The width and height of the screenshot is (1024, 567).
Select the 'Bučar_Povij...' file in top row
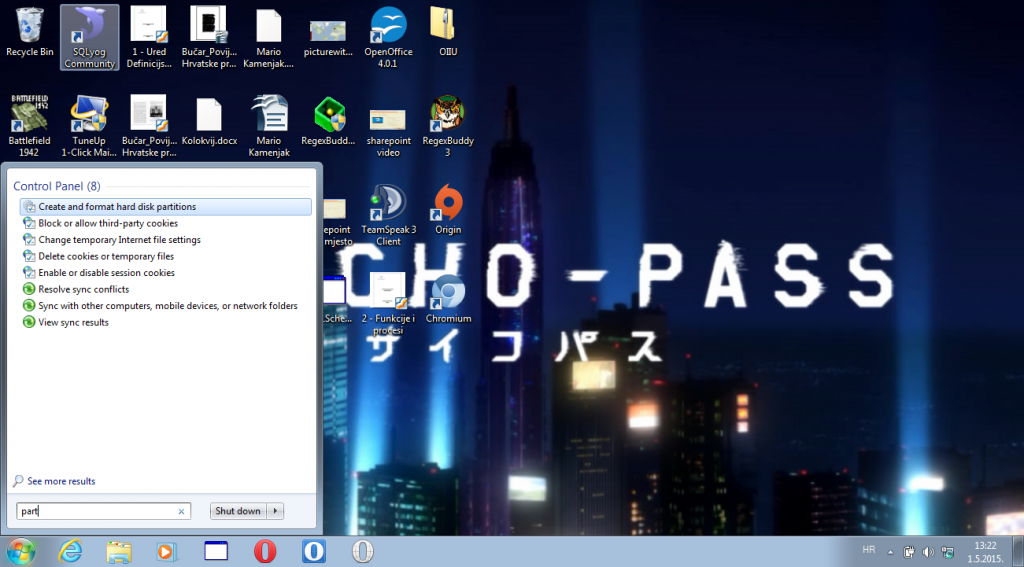[209, 37]
